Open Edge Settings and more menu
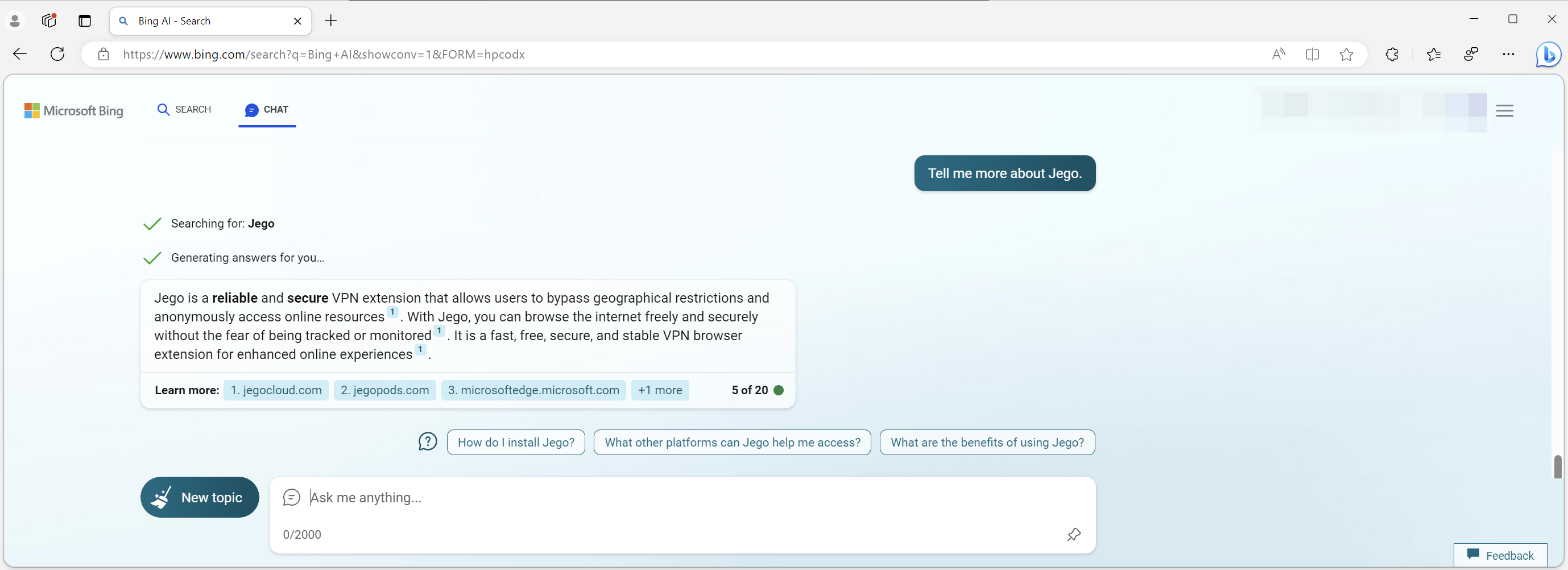 [x=1508, y=55]
